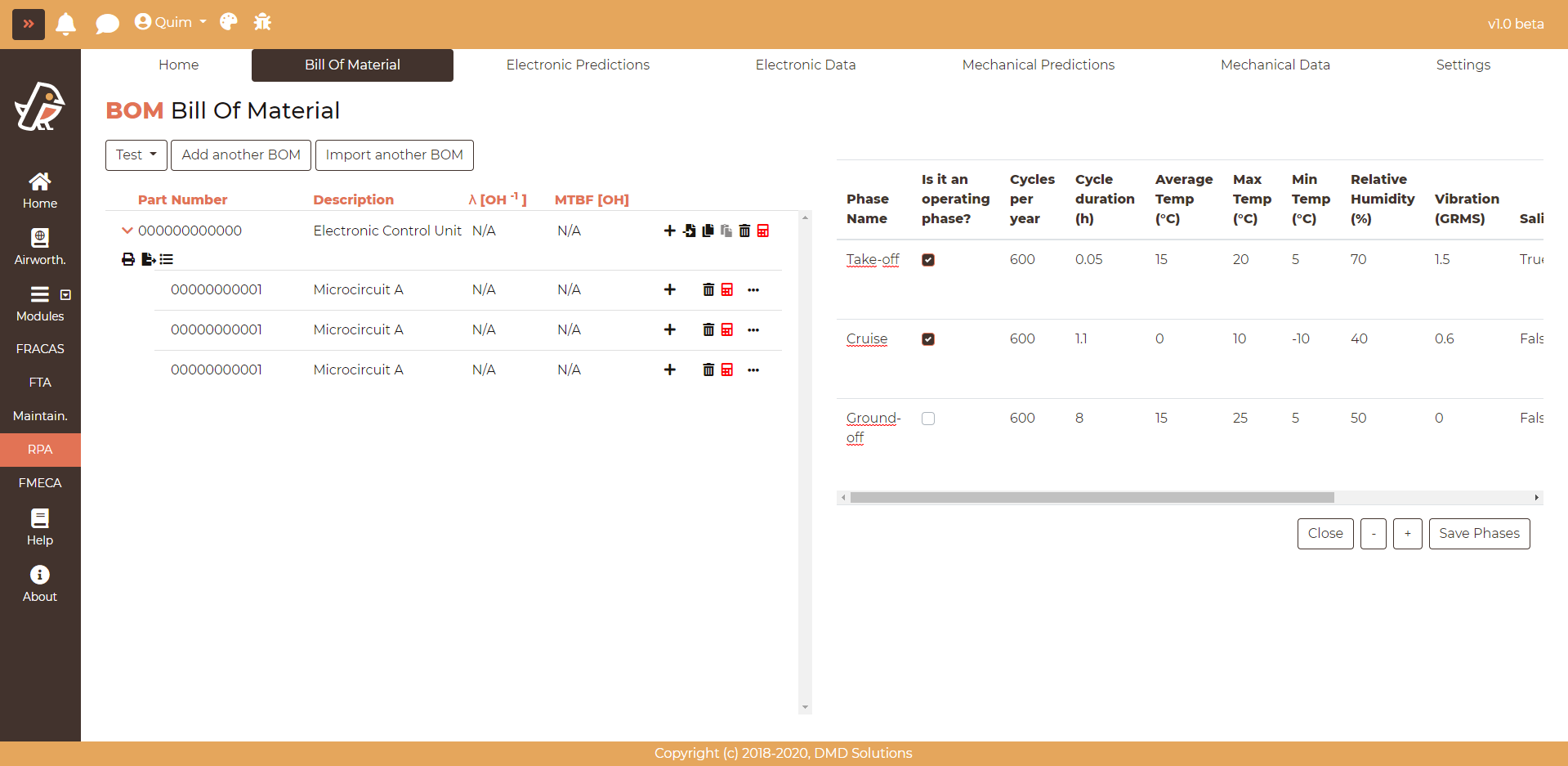This screenshot has height=766, width=1568.
Task: Click the red calculator icon on Electronic Control Unit row
Action: 763,231
